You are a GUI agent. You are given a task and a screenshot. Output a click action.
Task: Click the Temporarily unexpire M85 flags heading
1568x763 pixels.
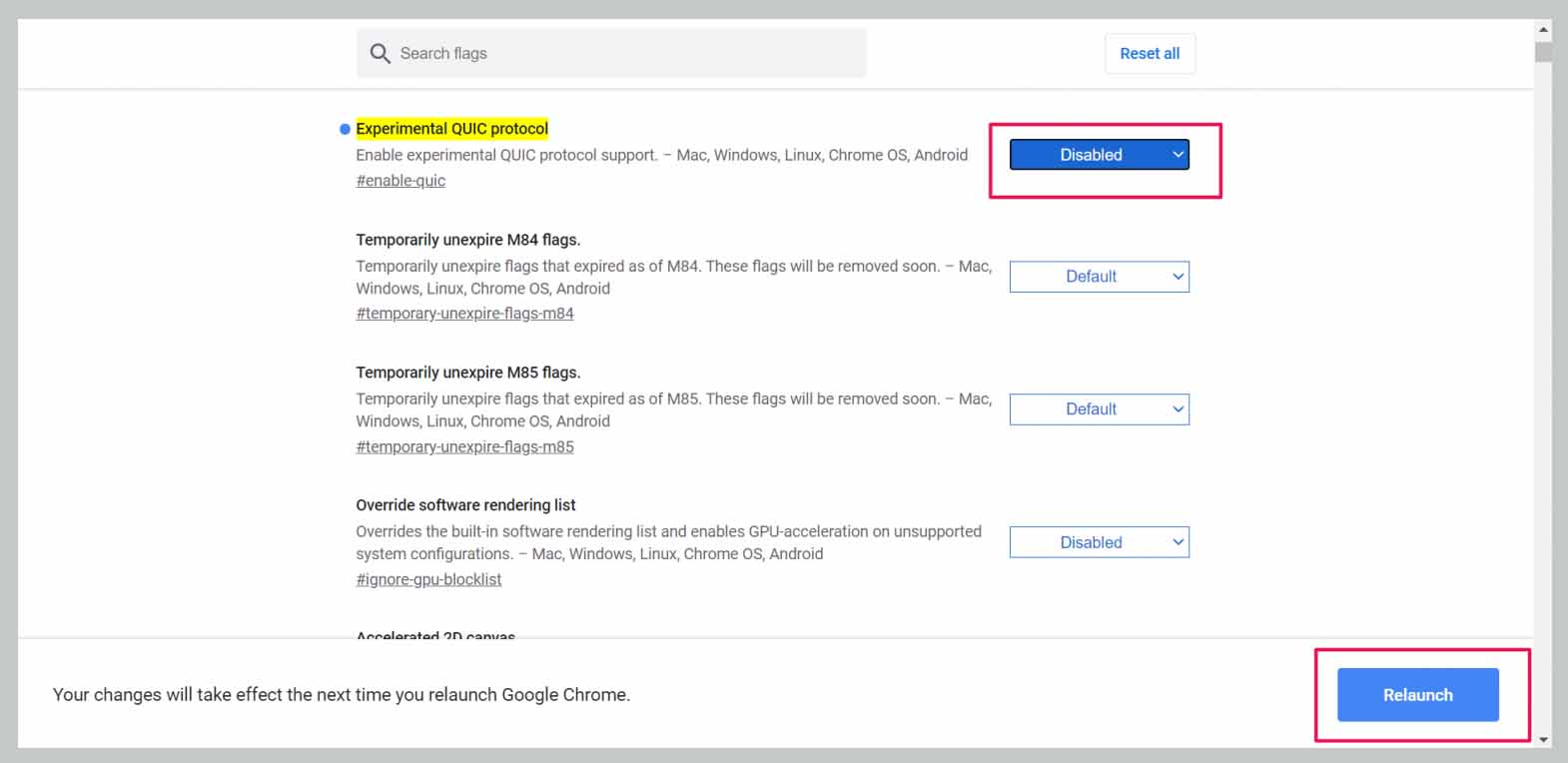(x=467, y=373)
